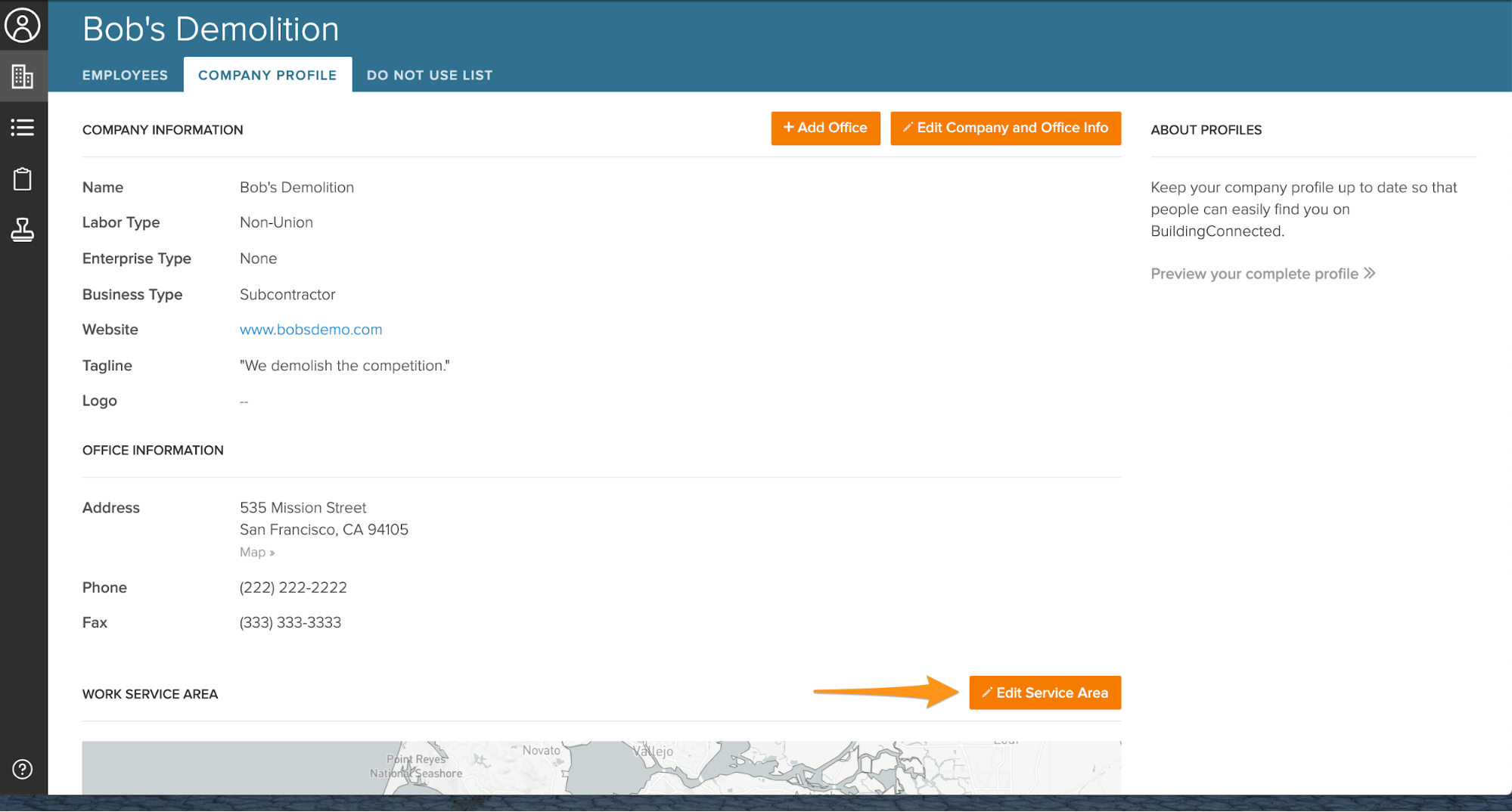This screenshot has width=1512, height=812.
Task: Go to the Do Not Use List tab
Action: point(429,75)
